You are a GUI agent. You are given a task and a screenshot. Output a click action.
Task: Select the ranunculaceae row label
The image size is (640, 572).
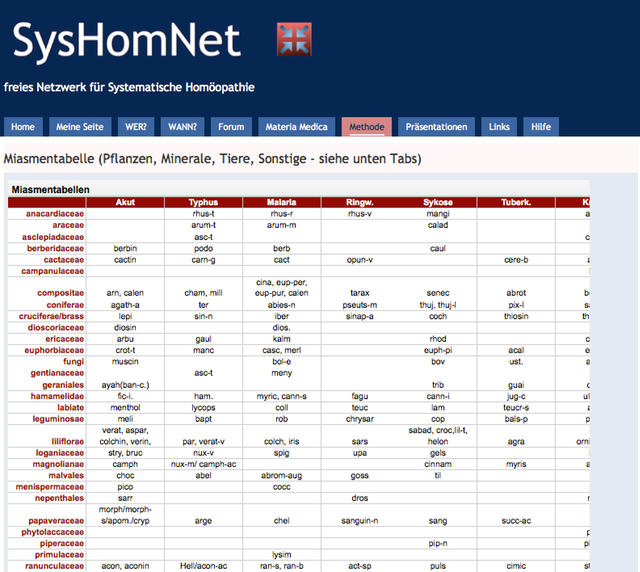click(x=54, y=566)
